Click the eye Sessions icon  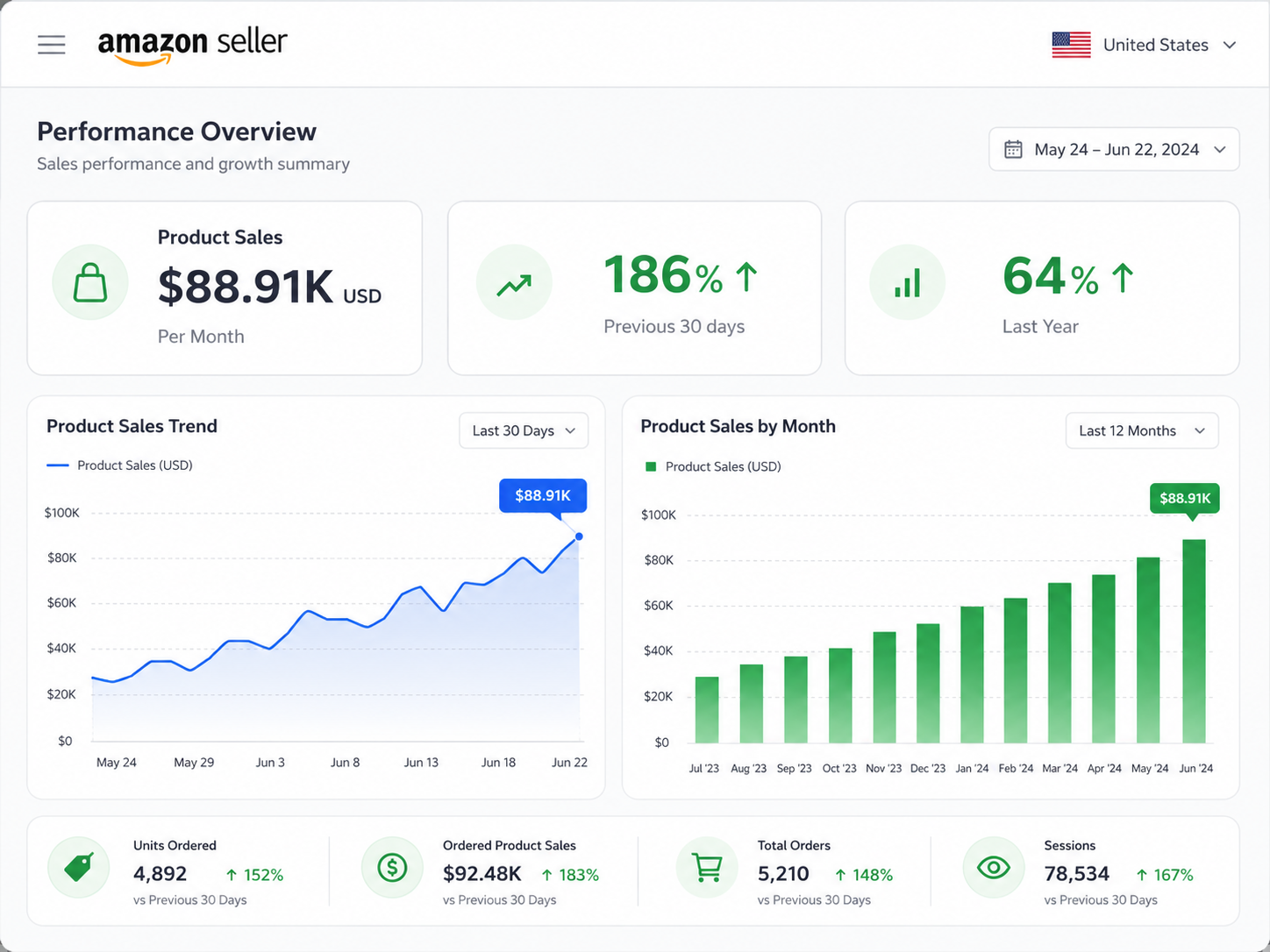click(x=994, y=868)
